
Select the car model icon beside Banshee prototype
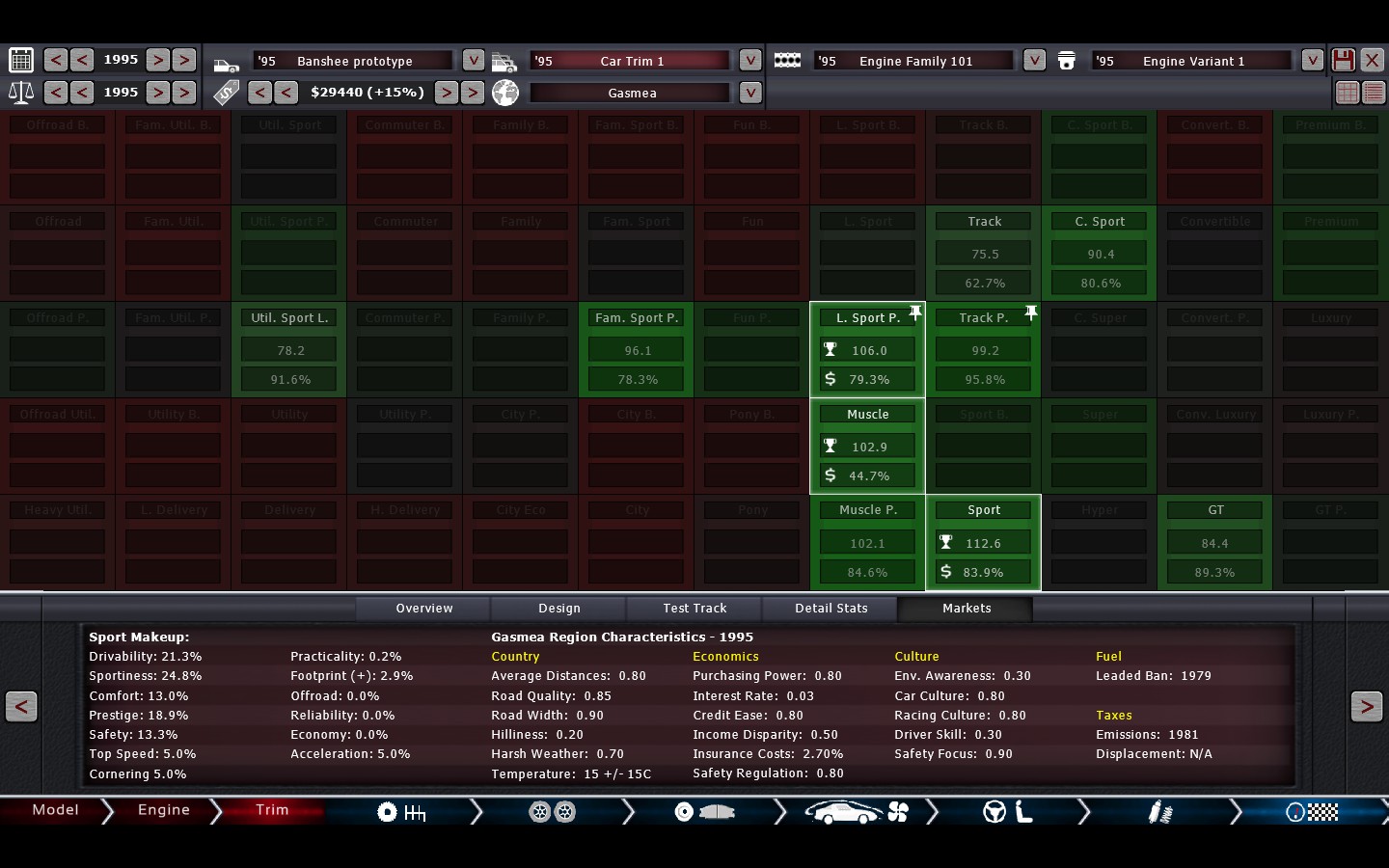point(227,65)
